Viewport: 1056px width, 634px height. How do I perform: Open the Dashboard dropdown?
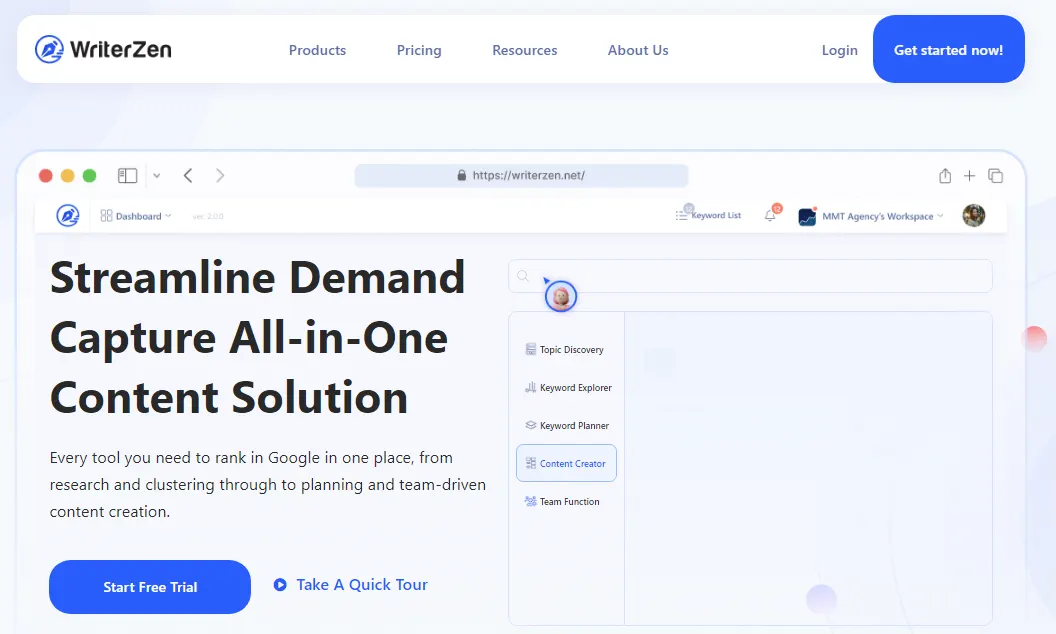coord(136,216)
